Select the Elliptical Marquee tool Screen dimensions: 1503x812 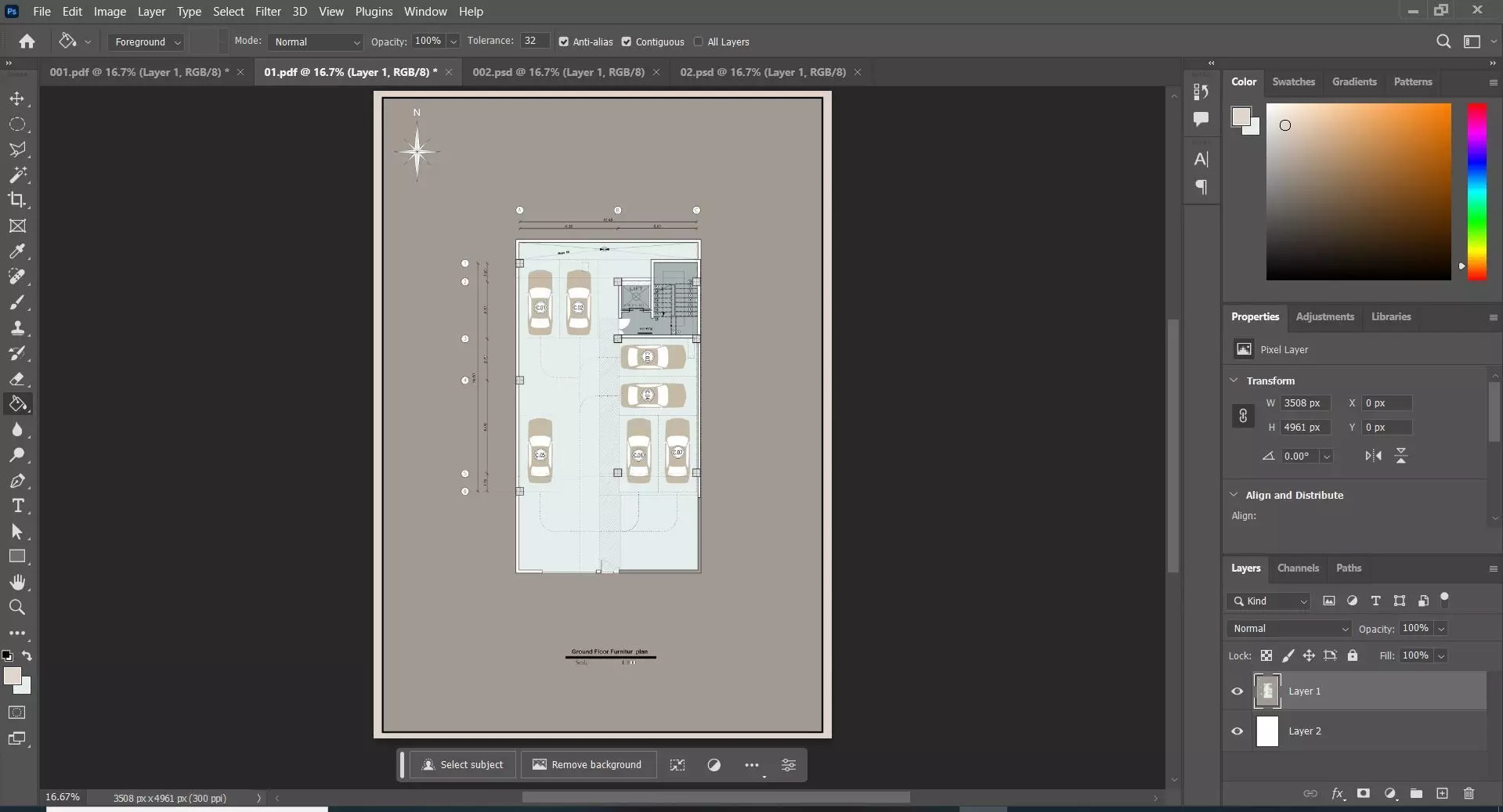point(17,125)
